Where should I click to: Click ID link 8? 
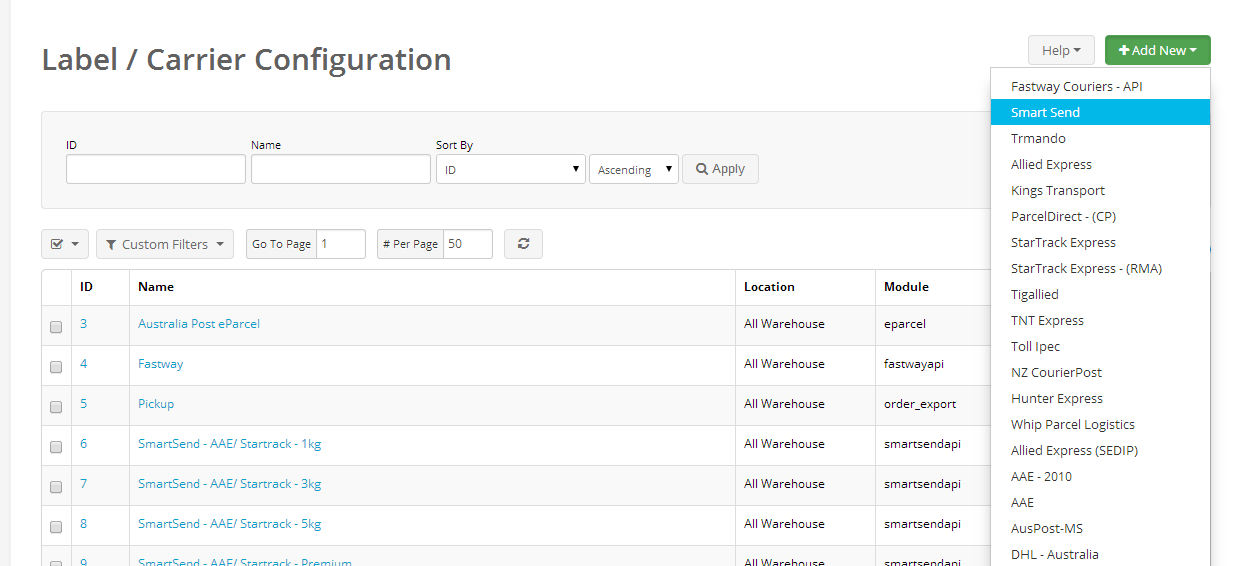point(84,524)
